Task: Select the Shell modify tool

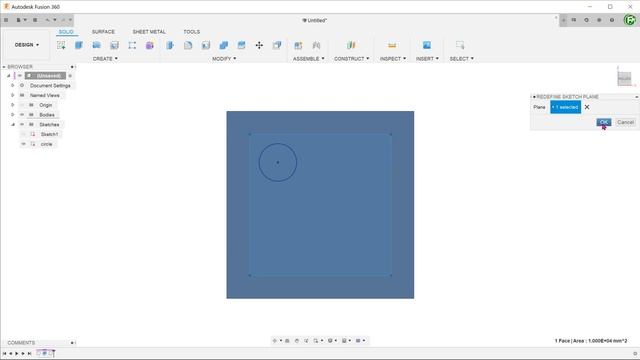Action: click(x=206, y=45)
